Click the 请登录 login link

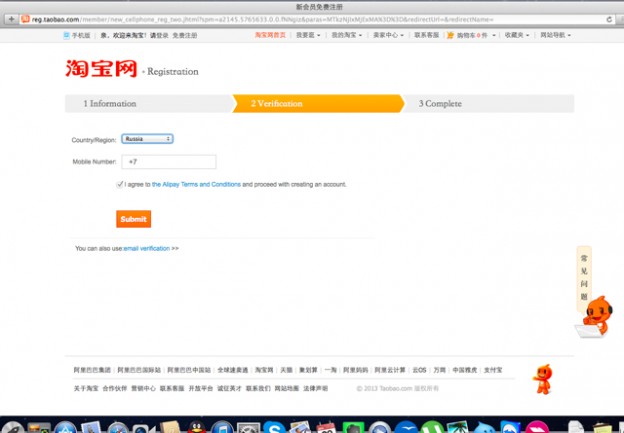click(159, 35)
